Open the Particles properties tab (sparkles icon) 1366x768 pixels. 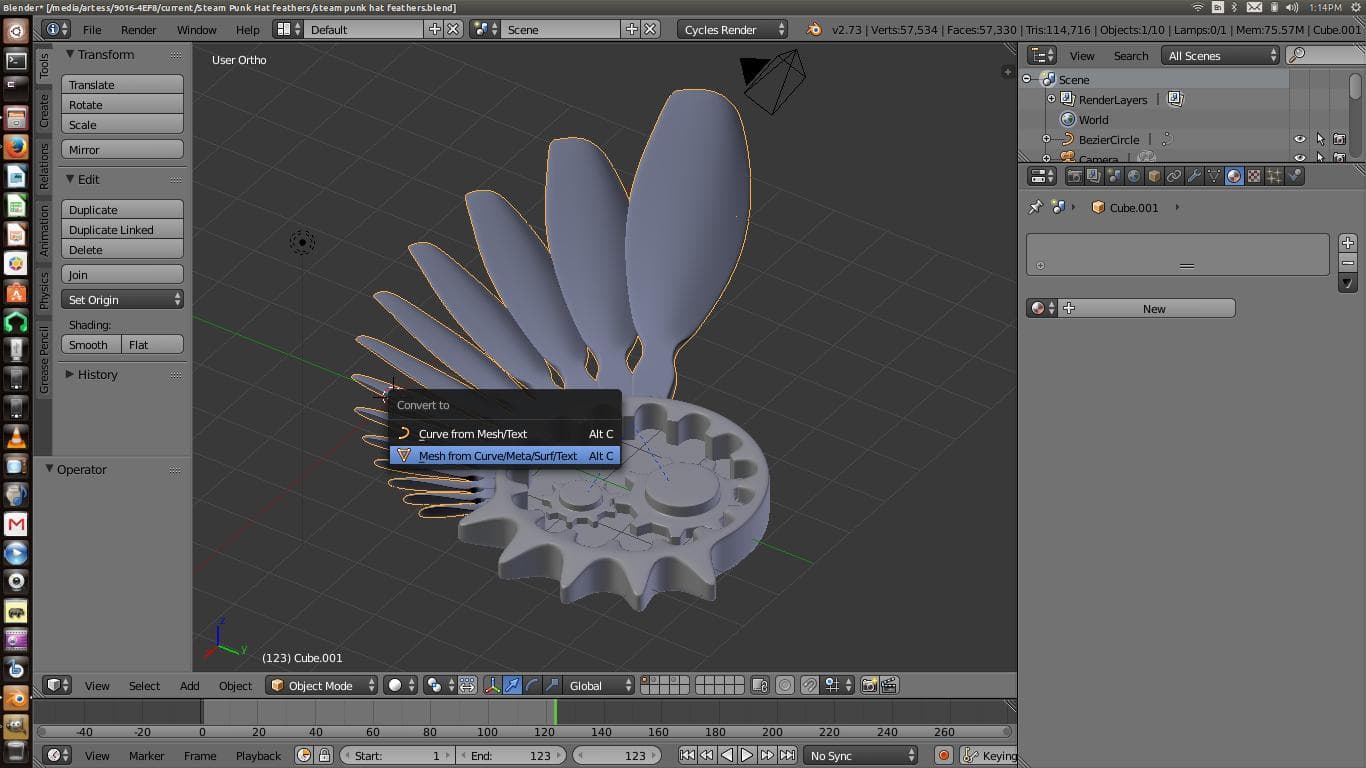coord(1274,176)
